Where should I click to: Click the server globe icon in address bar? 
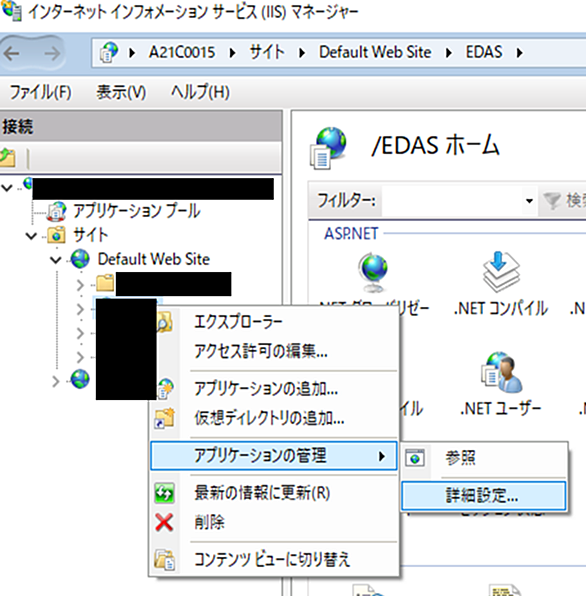109,52
